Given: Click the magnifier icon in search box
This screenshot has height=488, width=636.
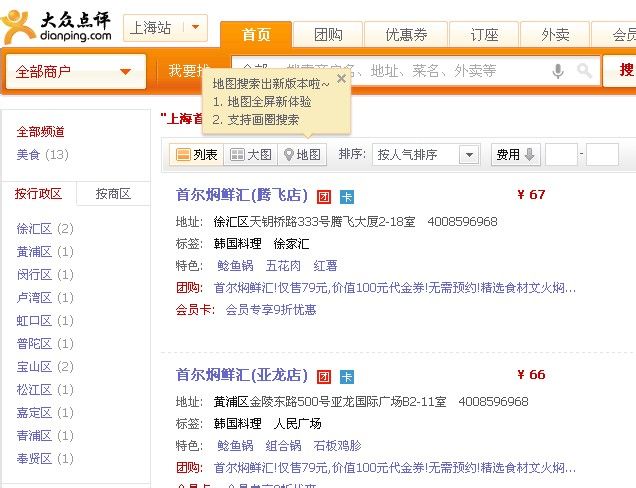Looking at the screenshot, I should (x=584, y=71).
